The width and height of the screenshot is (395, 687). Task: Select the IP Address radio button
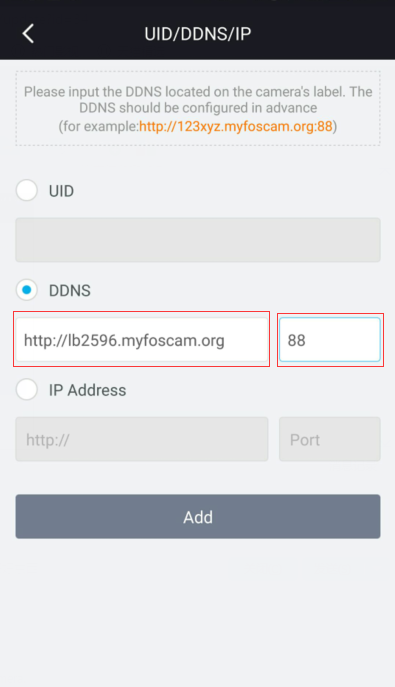point(27,390)
